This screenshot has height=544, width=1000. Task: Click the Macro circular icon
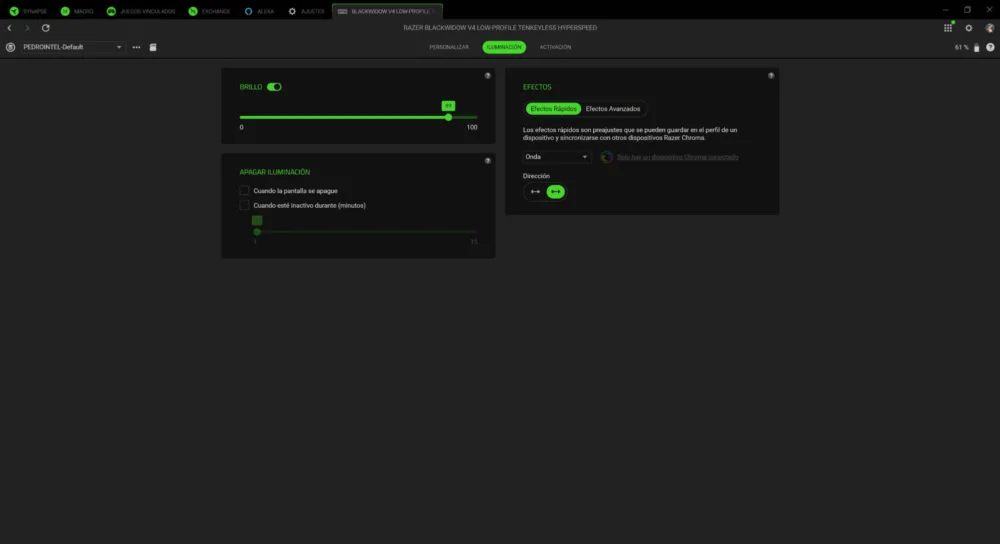[65, 11]
